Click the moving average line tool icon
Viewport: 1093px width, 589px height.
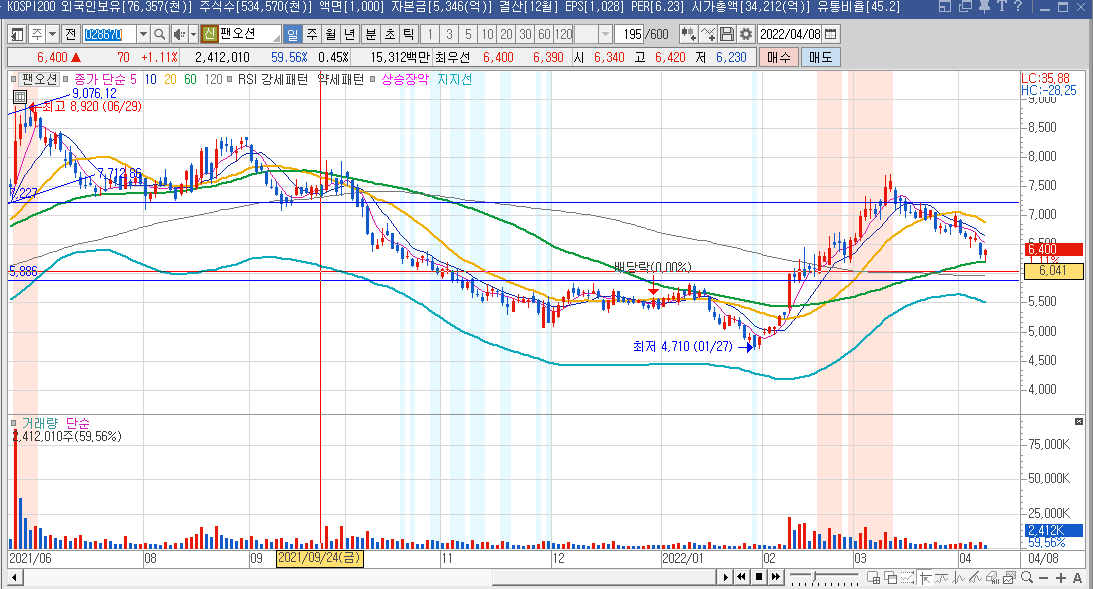click(942, 578)
